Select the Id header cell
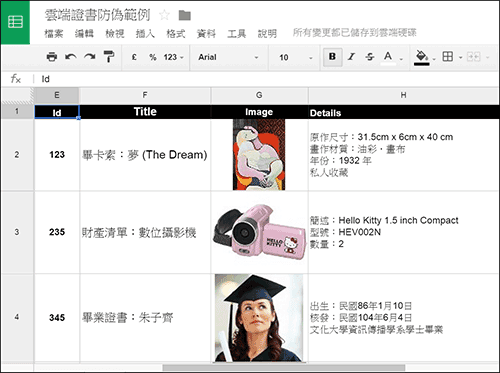The width and height of the screenshot is (500, 373). [x=57, y=112]
